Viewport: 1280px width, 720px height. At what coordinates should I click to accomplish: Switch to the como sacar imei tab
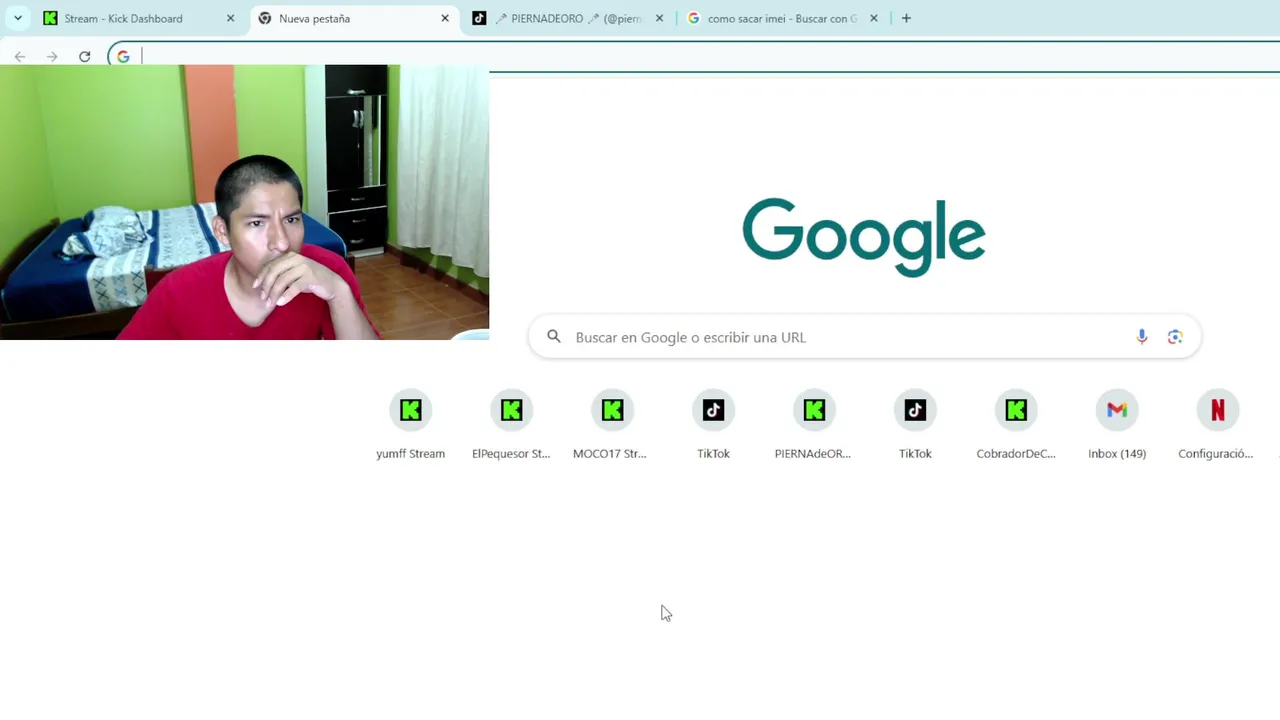click(782, 18)
